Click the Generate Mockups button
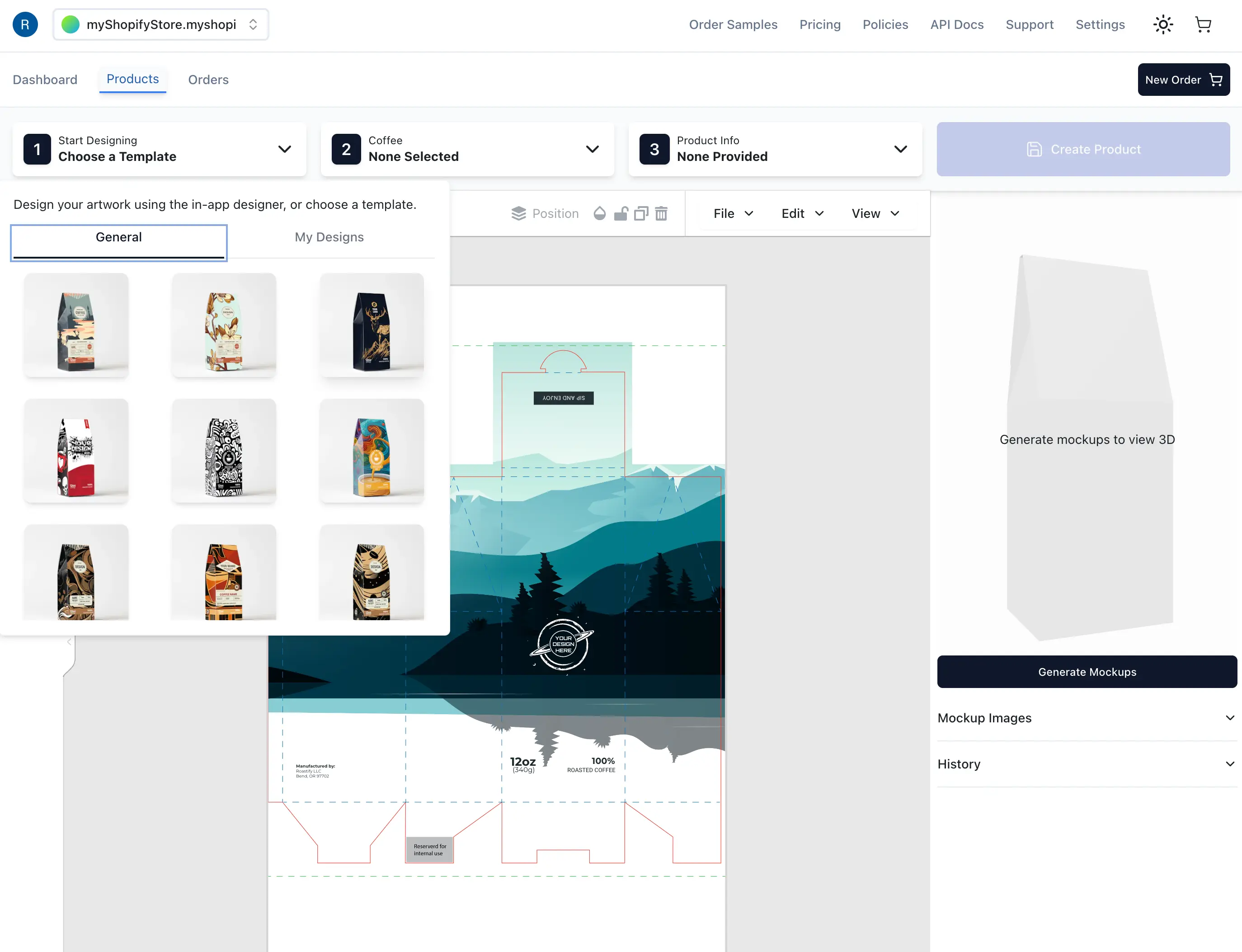Viewport: 1242px width, 952px height. coord(1086,671)
